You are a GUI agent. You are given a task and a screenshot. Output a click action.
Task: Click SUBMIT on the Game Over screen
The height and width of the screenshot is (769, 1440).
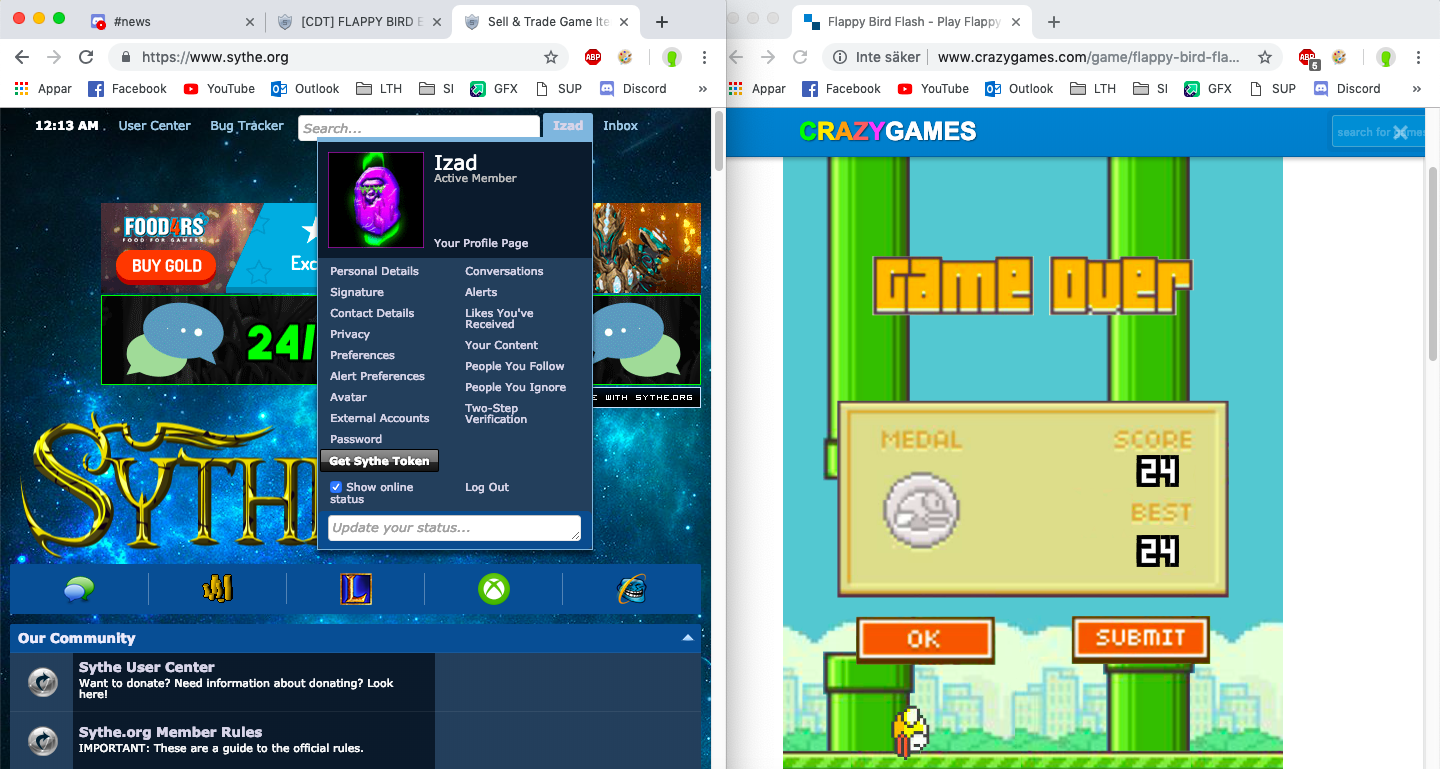click(1140, 638)
